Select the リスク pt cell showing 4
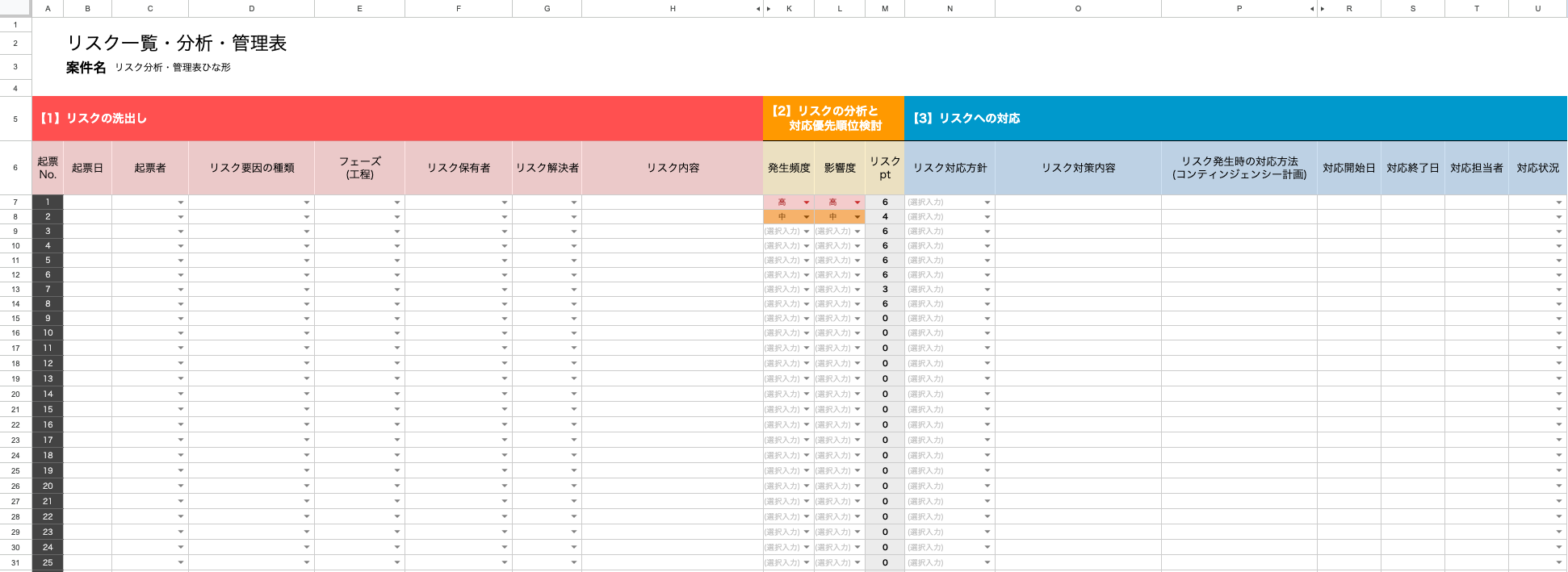Image resolution: width=1568 pixels, height=572 pixels. (885, 217)
